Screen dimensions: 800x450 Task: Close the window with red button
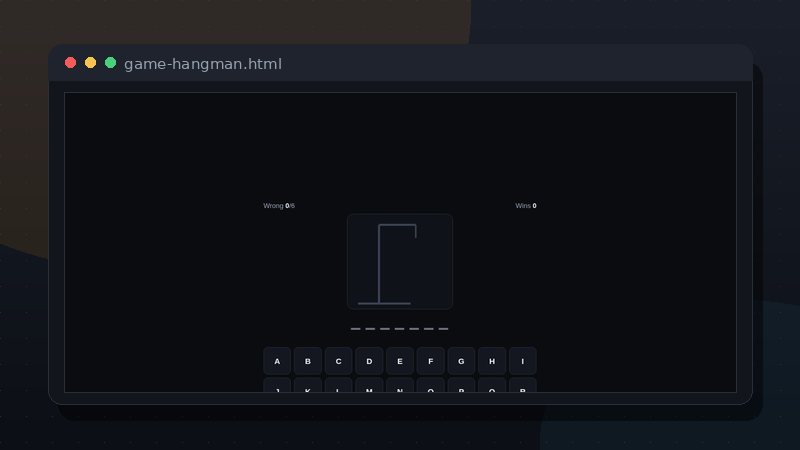tap(70, 63)
